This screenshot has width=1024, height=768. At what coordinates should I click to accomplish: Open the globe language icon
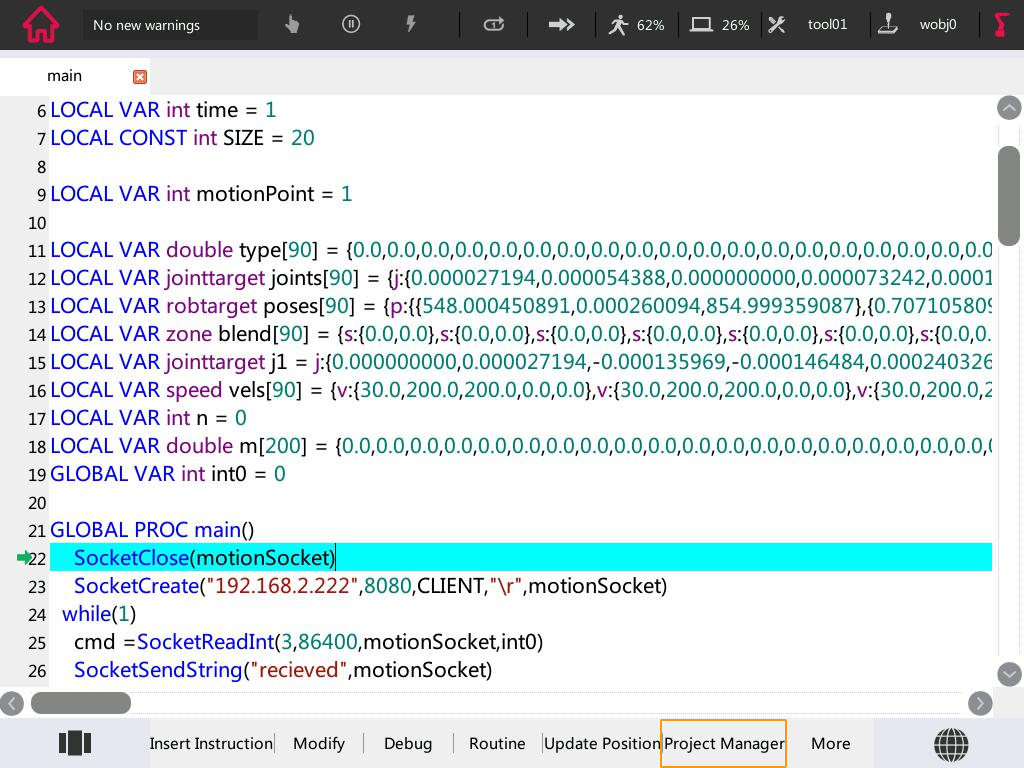[951, 743]
